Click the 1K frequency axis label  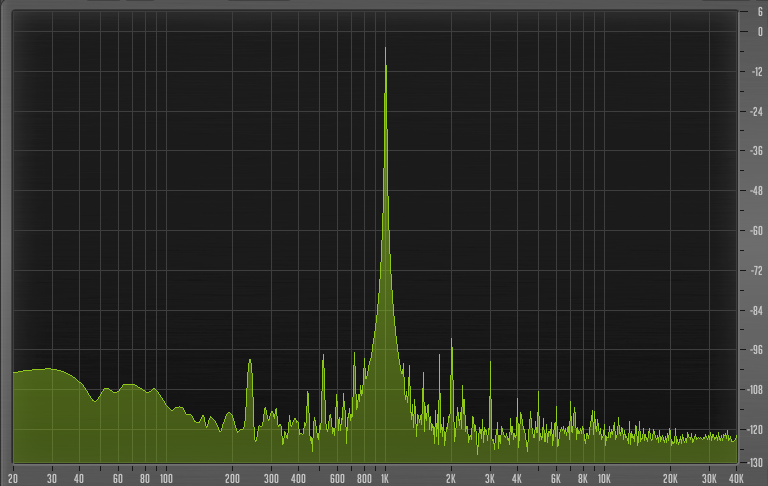tap(385, 479)
